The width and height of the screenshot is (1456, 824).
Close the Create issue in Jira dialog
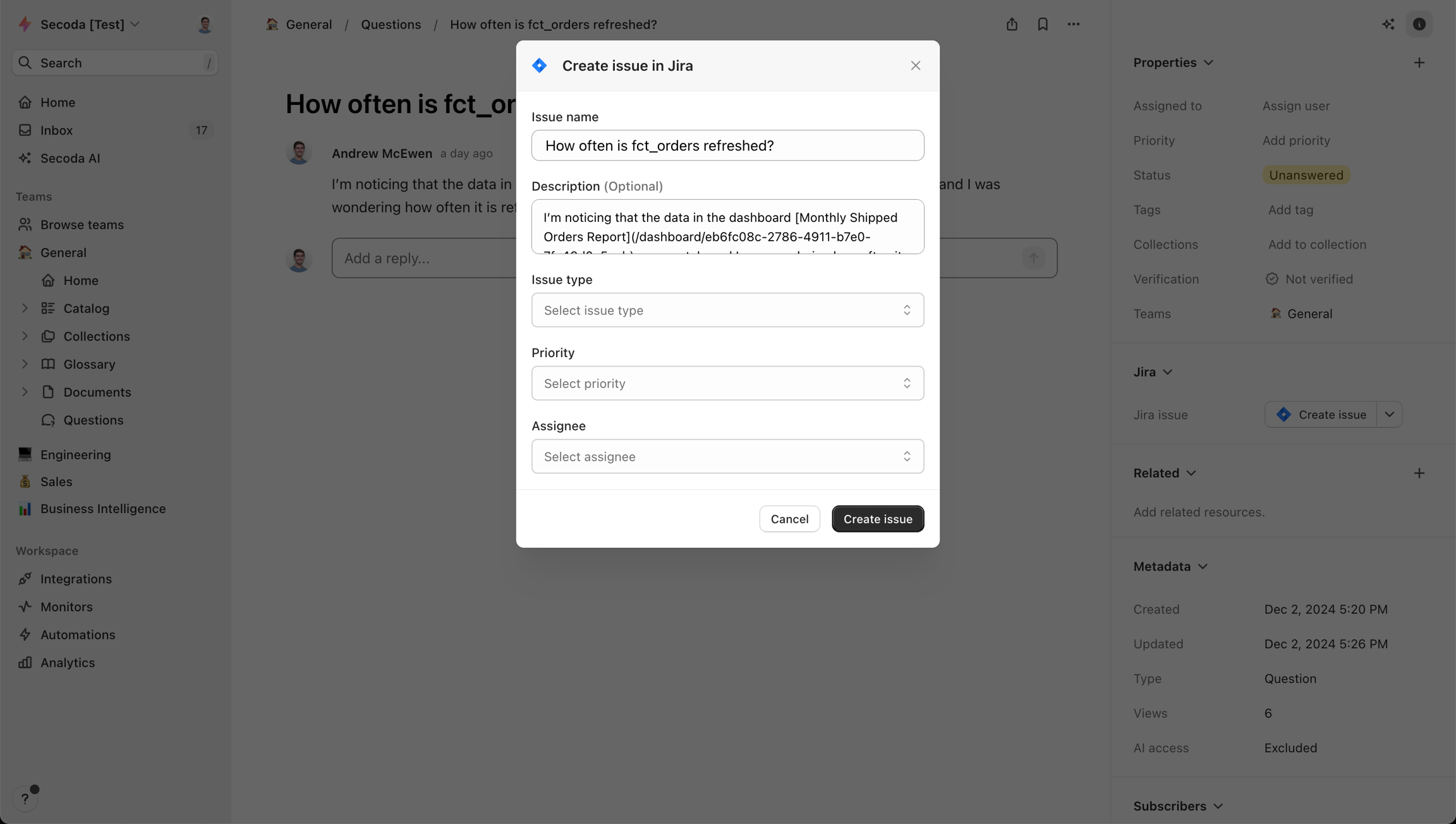point(916,66)
